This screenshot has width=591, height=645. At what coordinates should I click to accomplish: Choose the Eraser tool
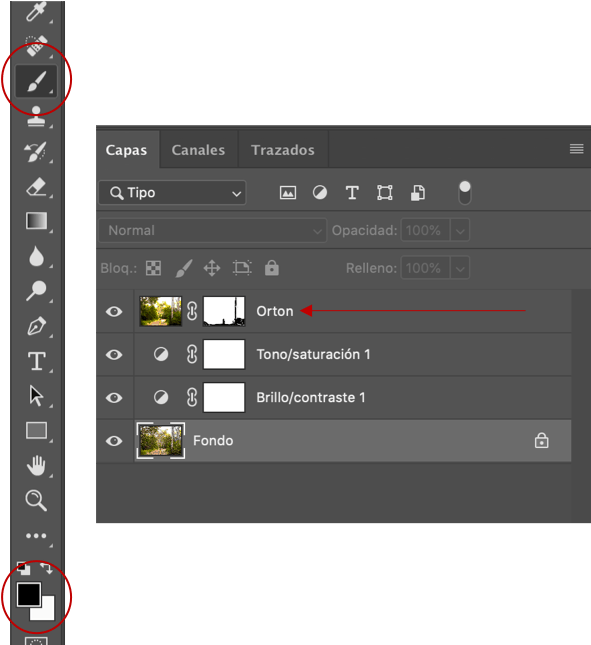36,187
